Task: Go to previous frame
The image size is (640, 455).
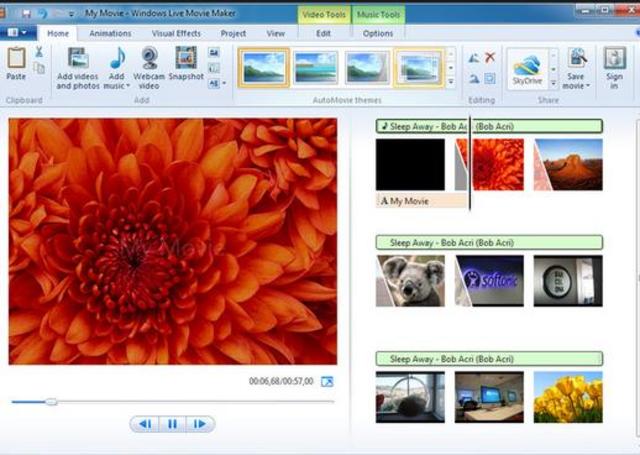Action: pos(145,424)
